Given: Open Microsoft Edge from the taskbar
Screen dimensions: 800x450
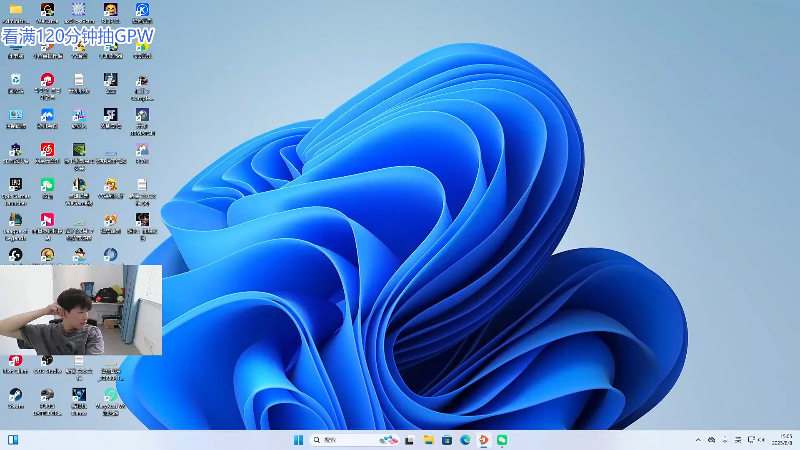Looking at the screenshot, I should tap(465, 440).
